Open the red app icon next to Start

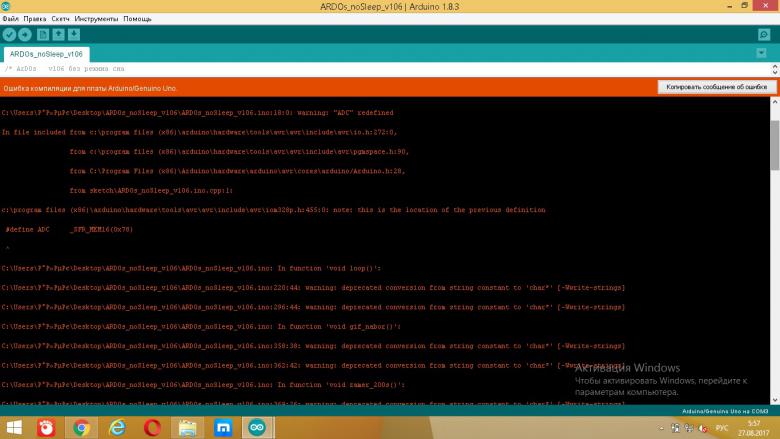(x=46, y=428)
